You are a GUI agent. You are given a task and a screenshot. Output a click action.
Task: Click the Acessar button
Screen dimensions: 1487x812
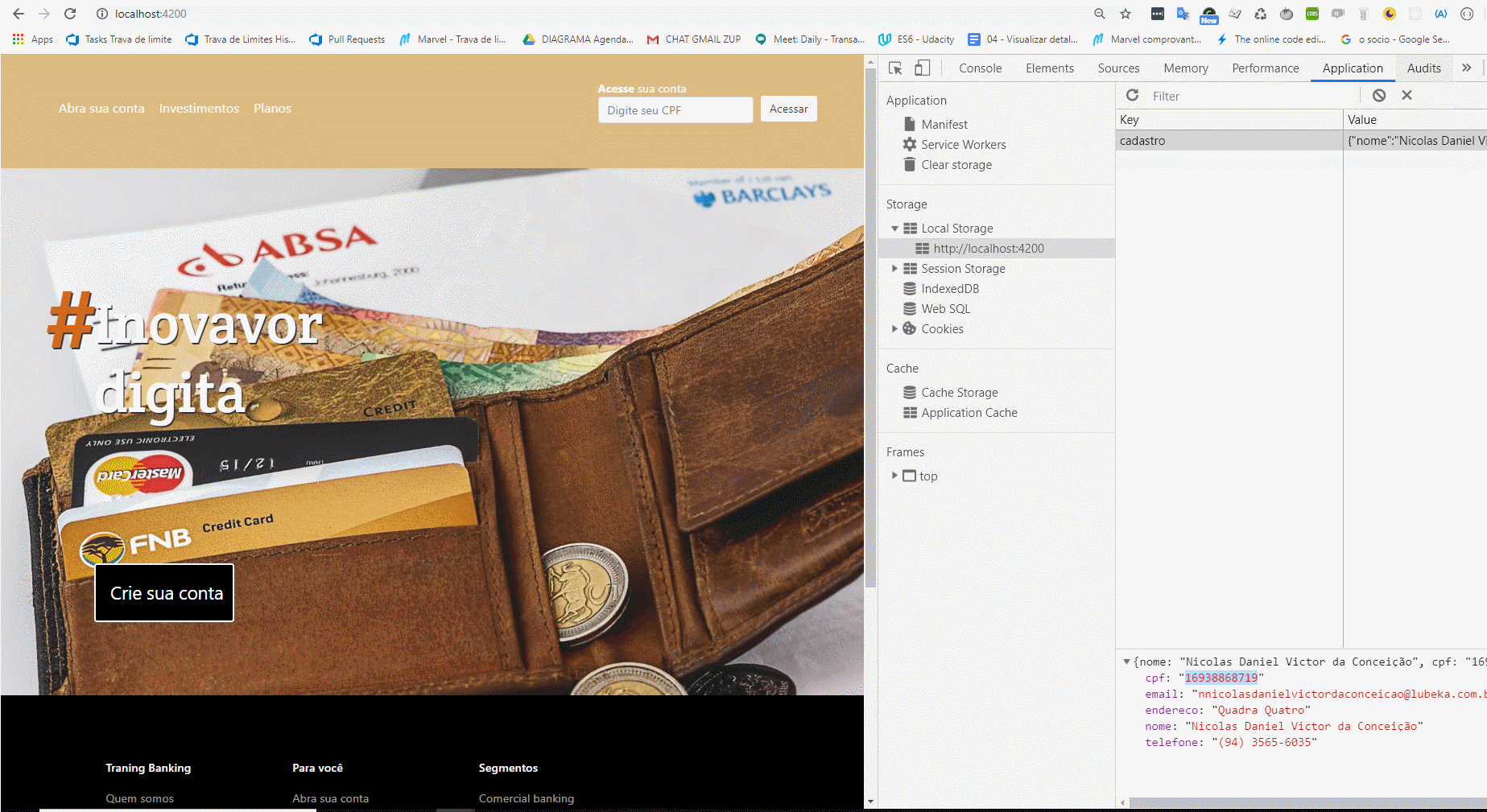(x=788, y=109)
